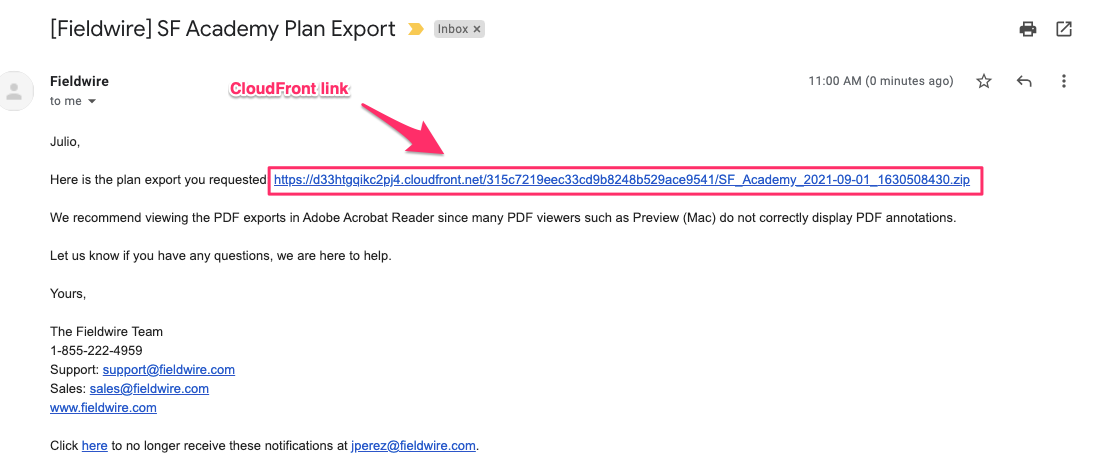Click the Inbox label tag
Viewport: 1093px width, 462px height.
pos(459,29)
